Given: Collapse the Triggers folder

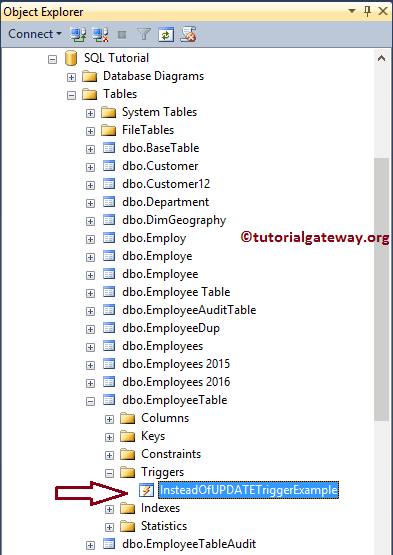Looking at the screenshot, I should pos(110,473).
